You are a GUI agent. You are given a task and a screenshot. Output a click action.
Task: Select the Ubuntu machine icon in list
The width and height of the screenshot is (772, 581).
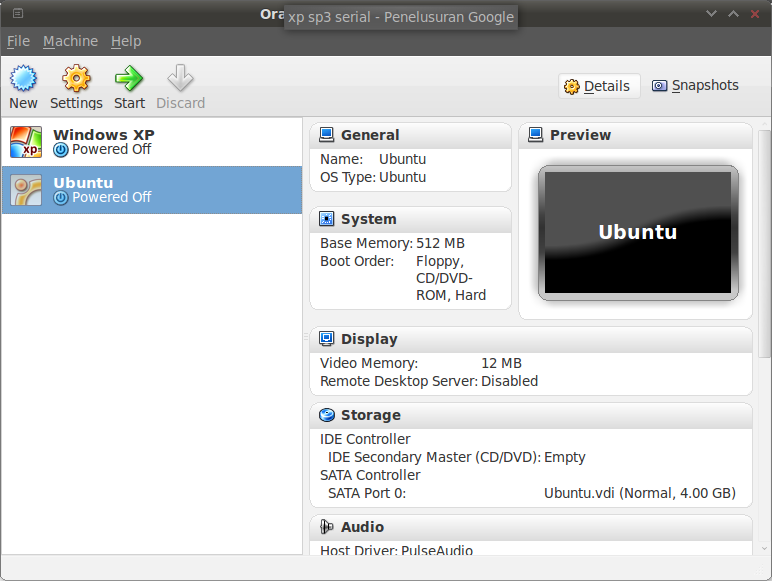26,190
